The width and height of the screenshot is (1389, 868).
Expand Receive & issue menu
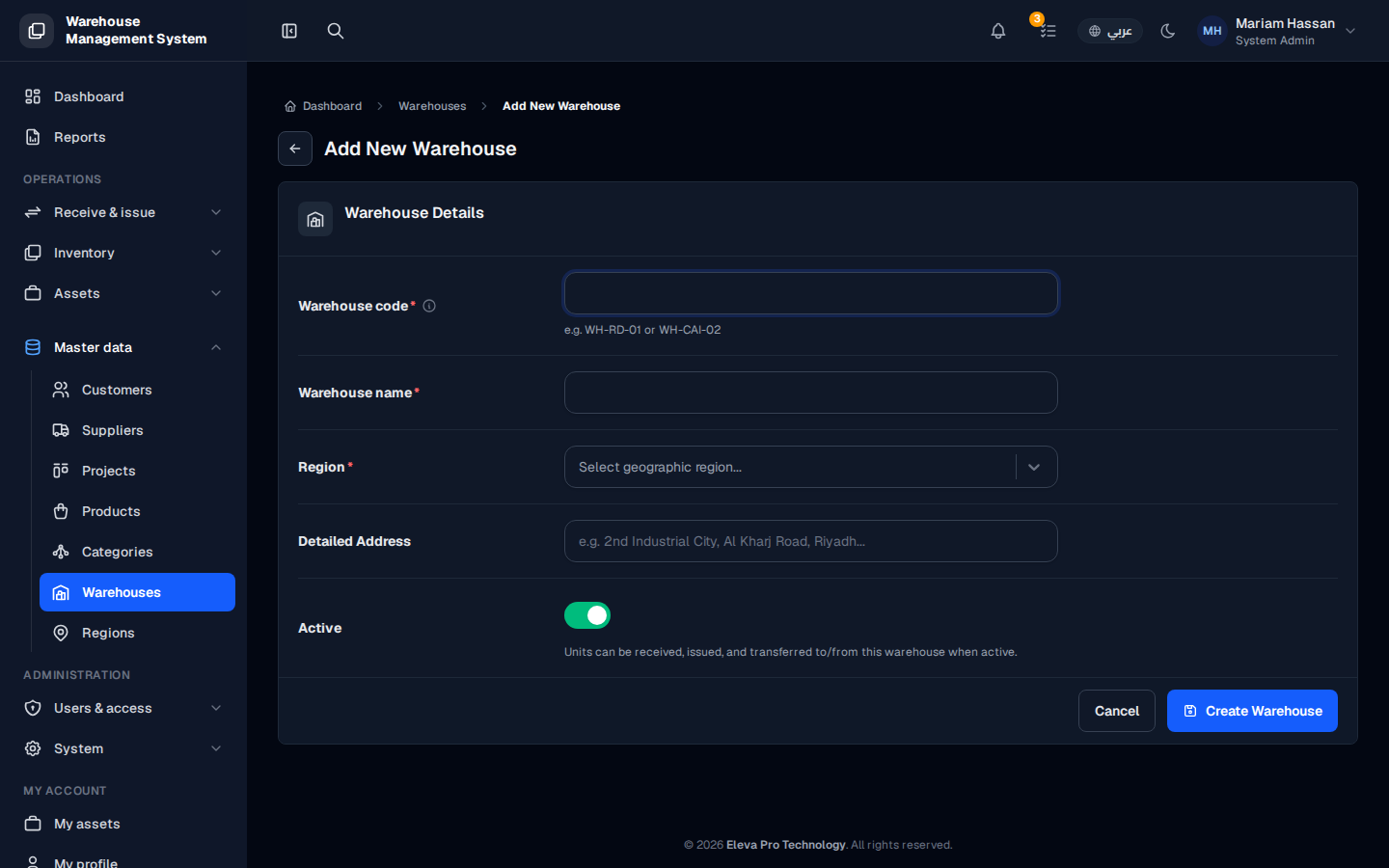click(x=123, y=212)
